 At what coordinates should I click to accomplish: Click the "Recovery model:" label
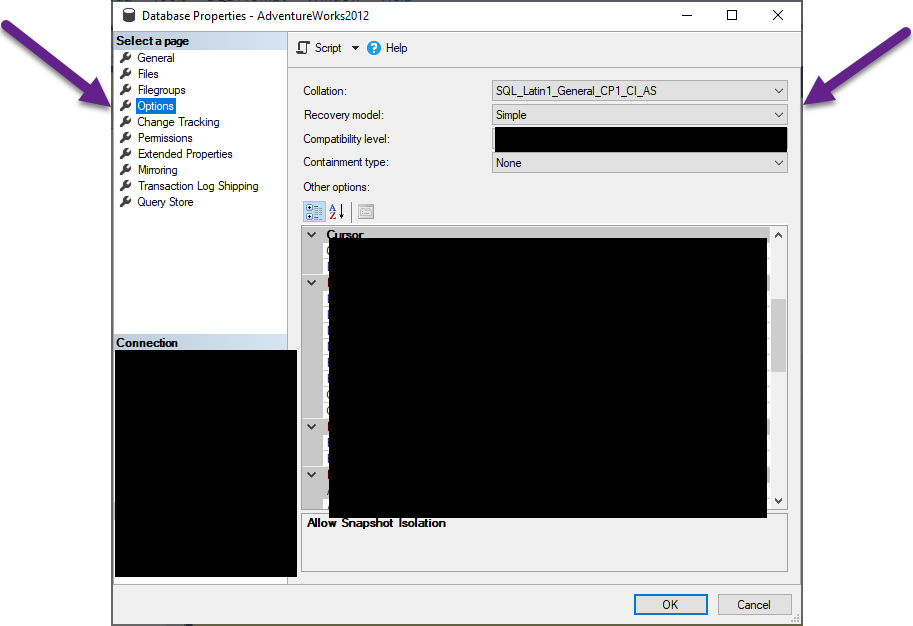(344, 115)
